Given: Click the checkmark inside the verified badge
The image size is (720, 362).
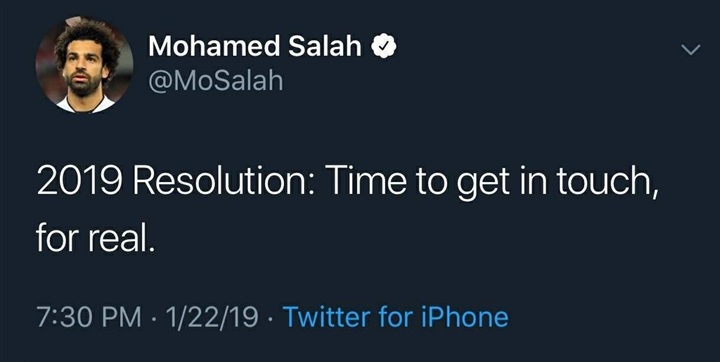Looking at the screenshot, I should 383,46.
